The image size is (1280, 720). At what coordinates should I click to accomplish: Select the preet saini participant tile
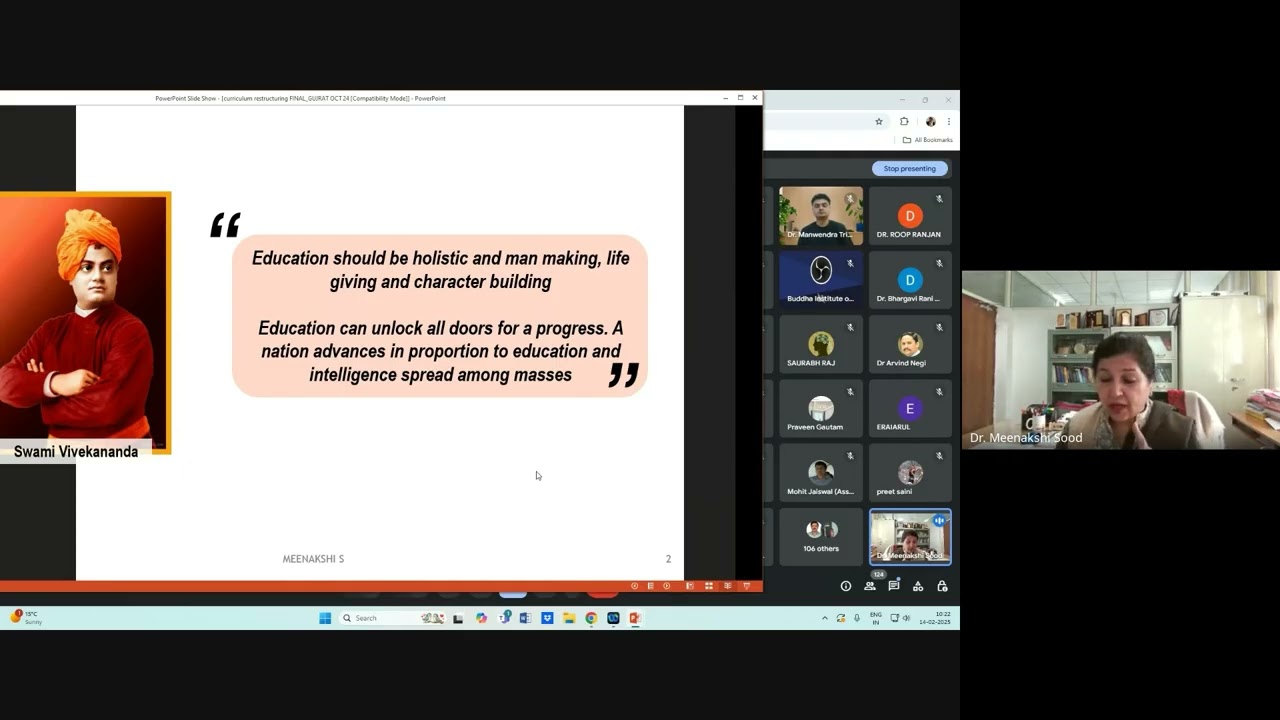(x=909, y=472)
